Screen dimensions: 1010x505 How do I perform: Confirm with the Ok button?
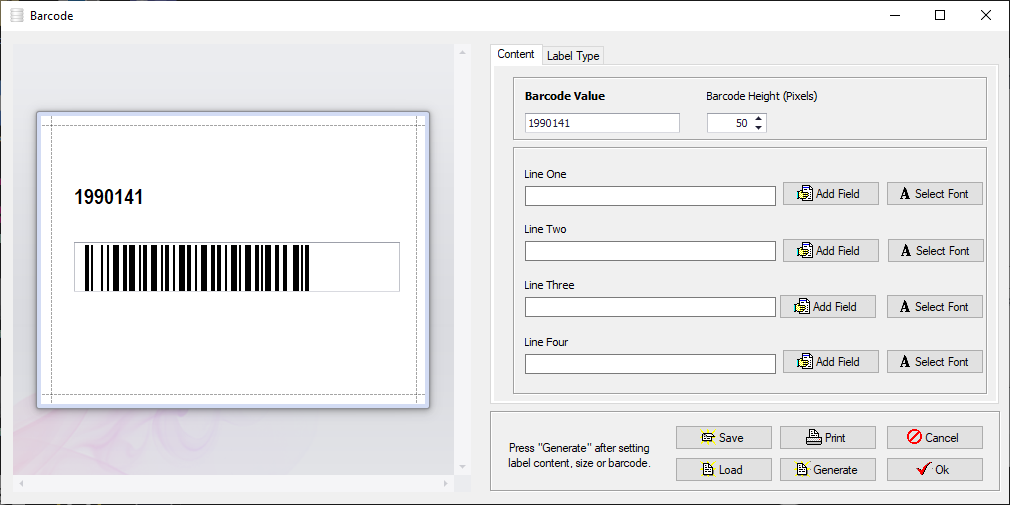click(934, 470)
